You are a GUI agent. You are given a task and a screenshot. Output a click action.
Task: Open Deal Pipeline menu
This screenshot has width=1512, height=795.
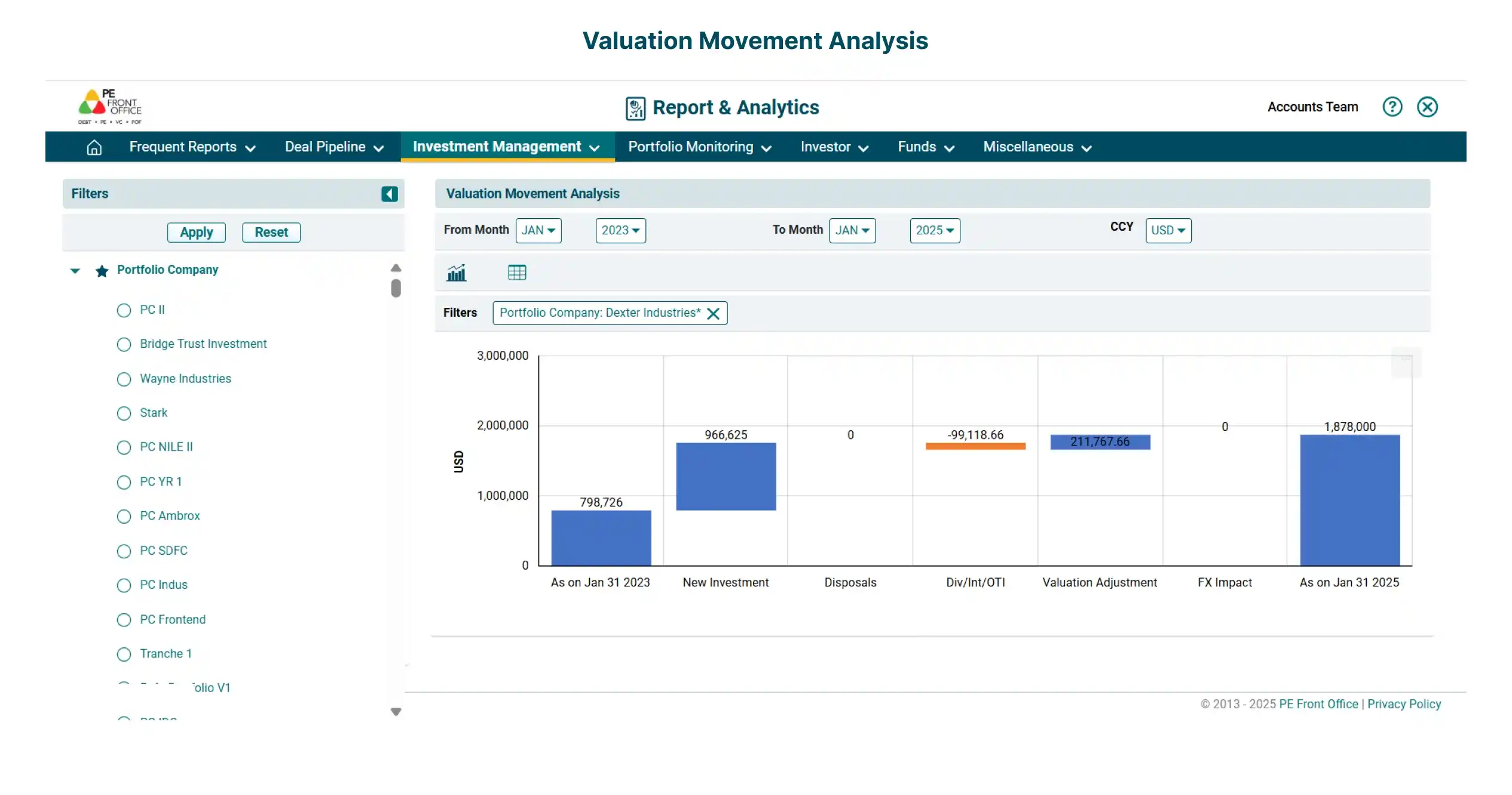[x=334, y=147]
